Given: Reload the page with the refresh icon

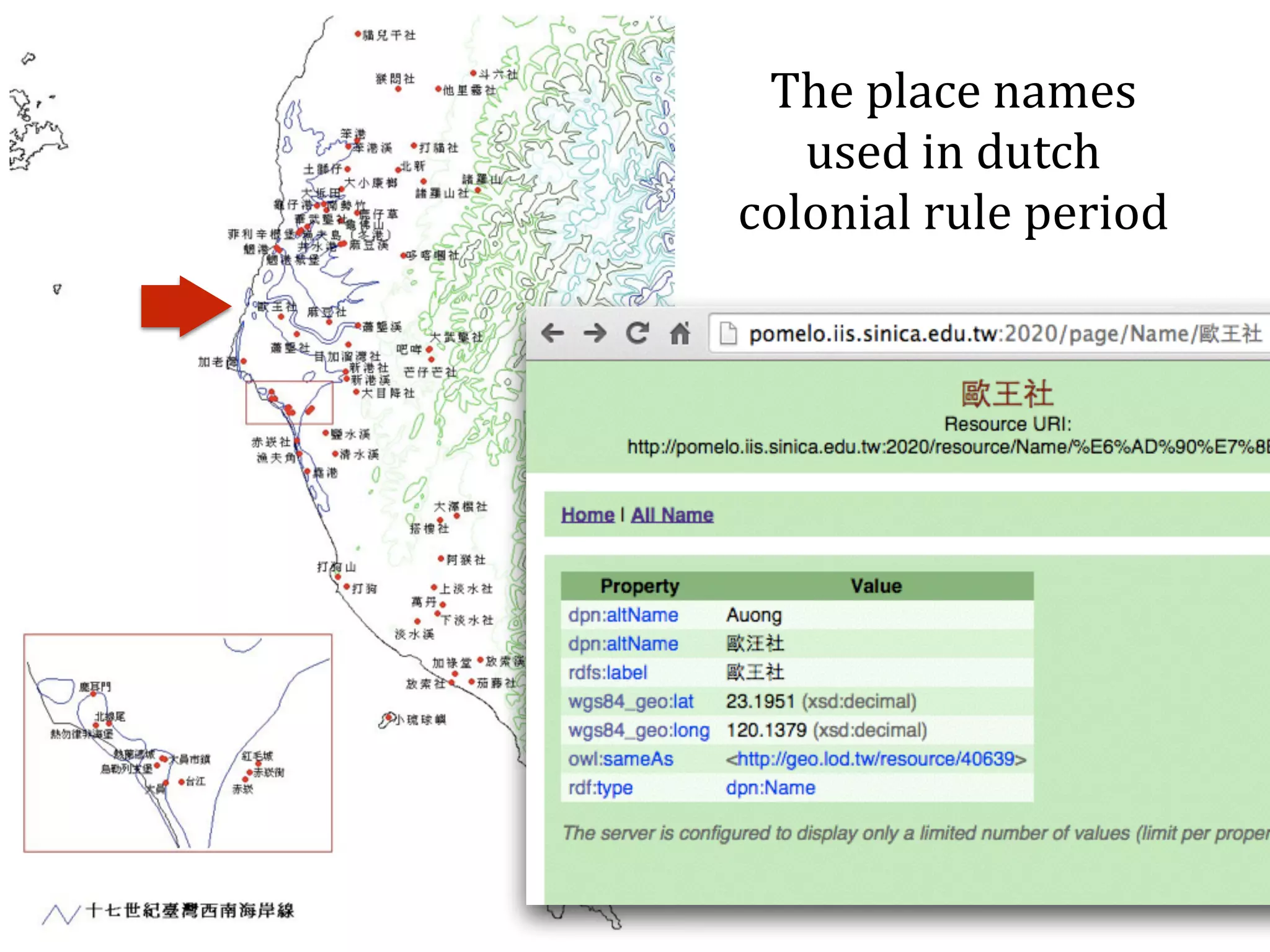Looking at the screenshot, I should tap(637, 333).
